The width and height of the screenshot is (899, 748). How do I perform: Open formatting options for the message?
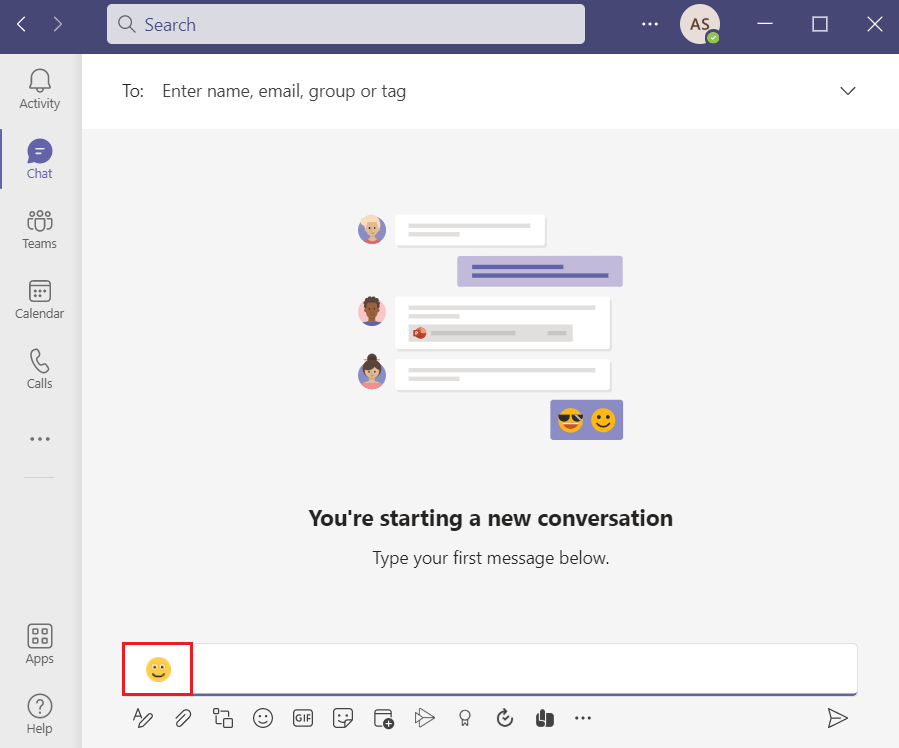point(143,718)
